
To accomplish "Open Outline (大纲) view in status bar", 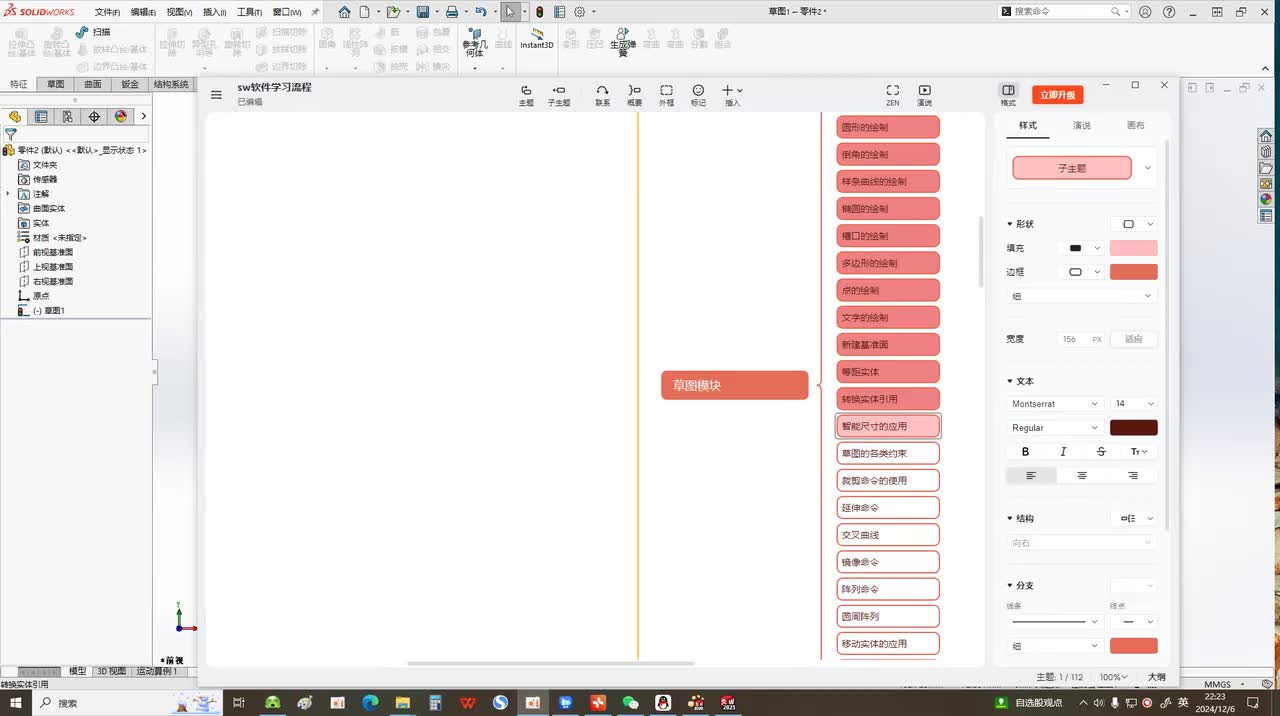I will 1157,677.
